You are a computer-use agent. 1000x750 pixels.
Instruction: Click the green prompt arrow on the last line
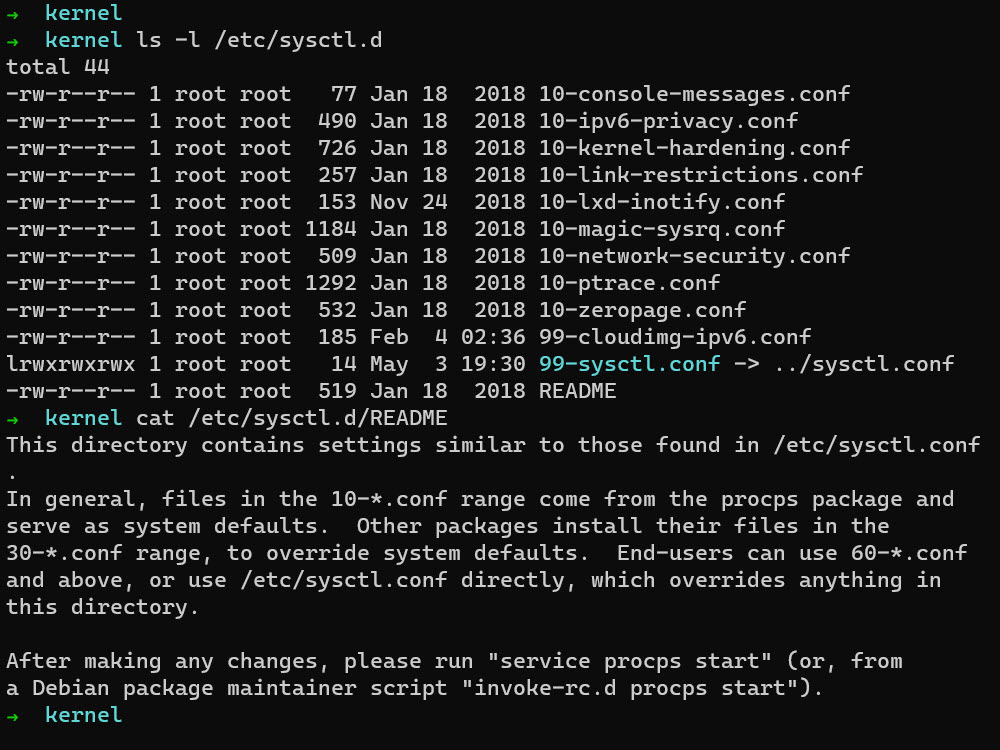coord(12,715)
